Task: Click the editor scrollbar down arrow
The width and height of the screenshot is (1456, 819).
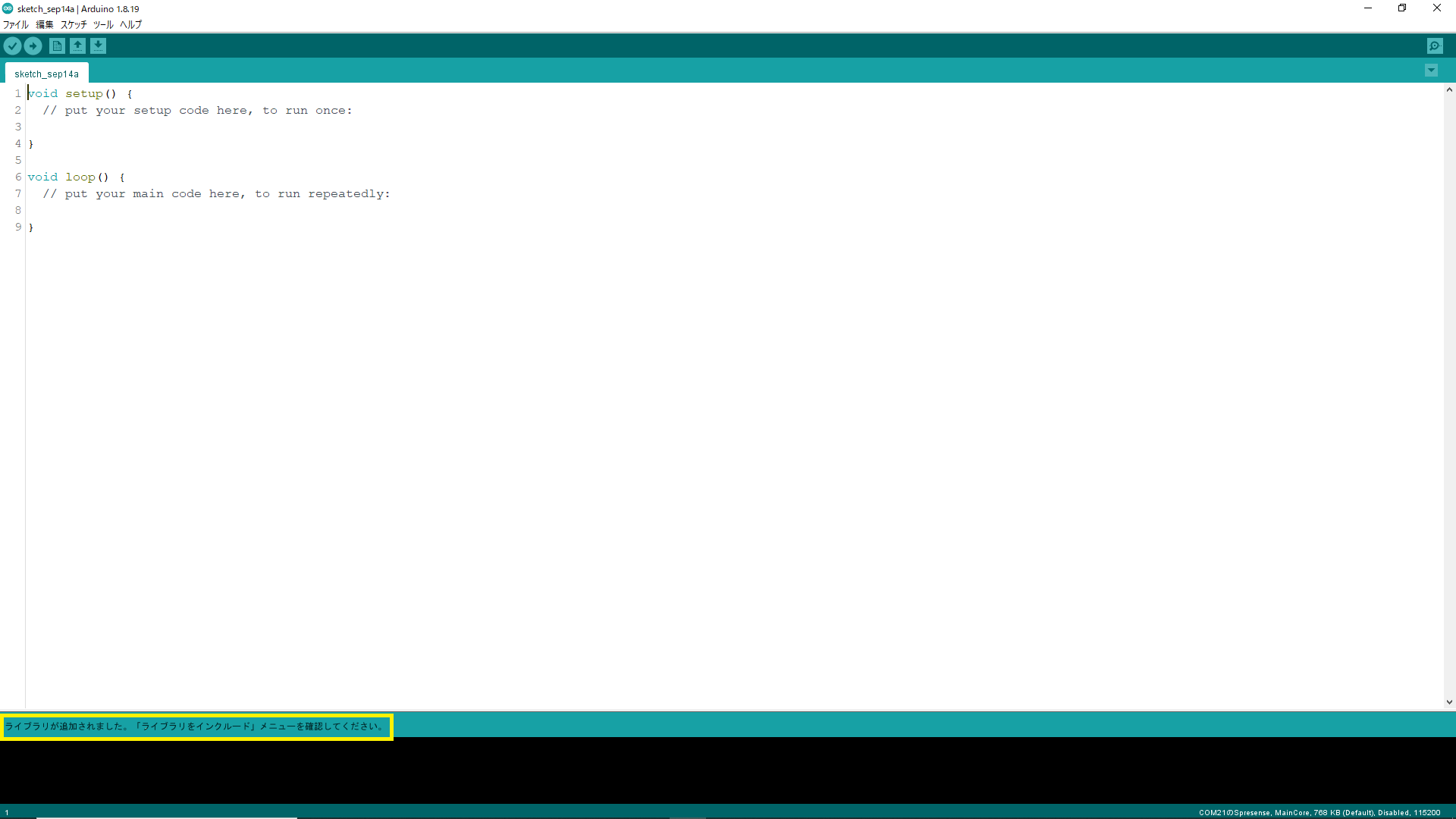Action: click(x=1449, y=702)
